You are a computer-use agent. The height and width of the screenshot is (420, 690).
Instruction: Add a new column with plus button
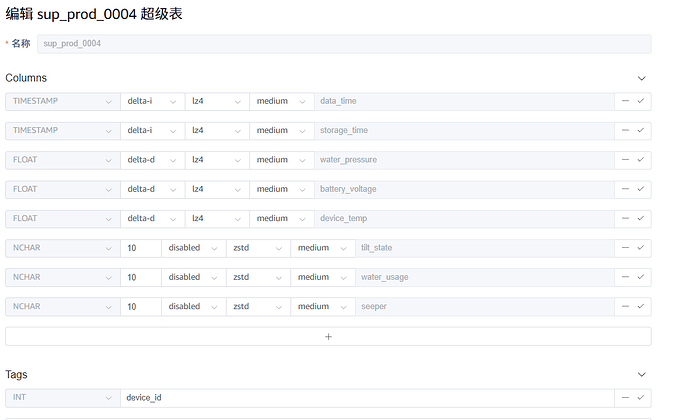tap(328, 336)
